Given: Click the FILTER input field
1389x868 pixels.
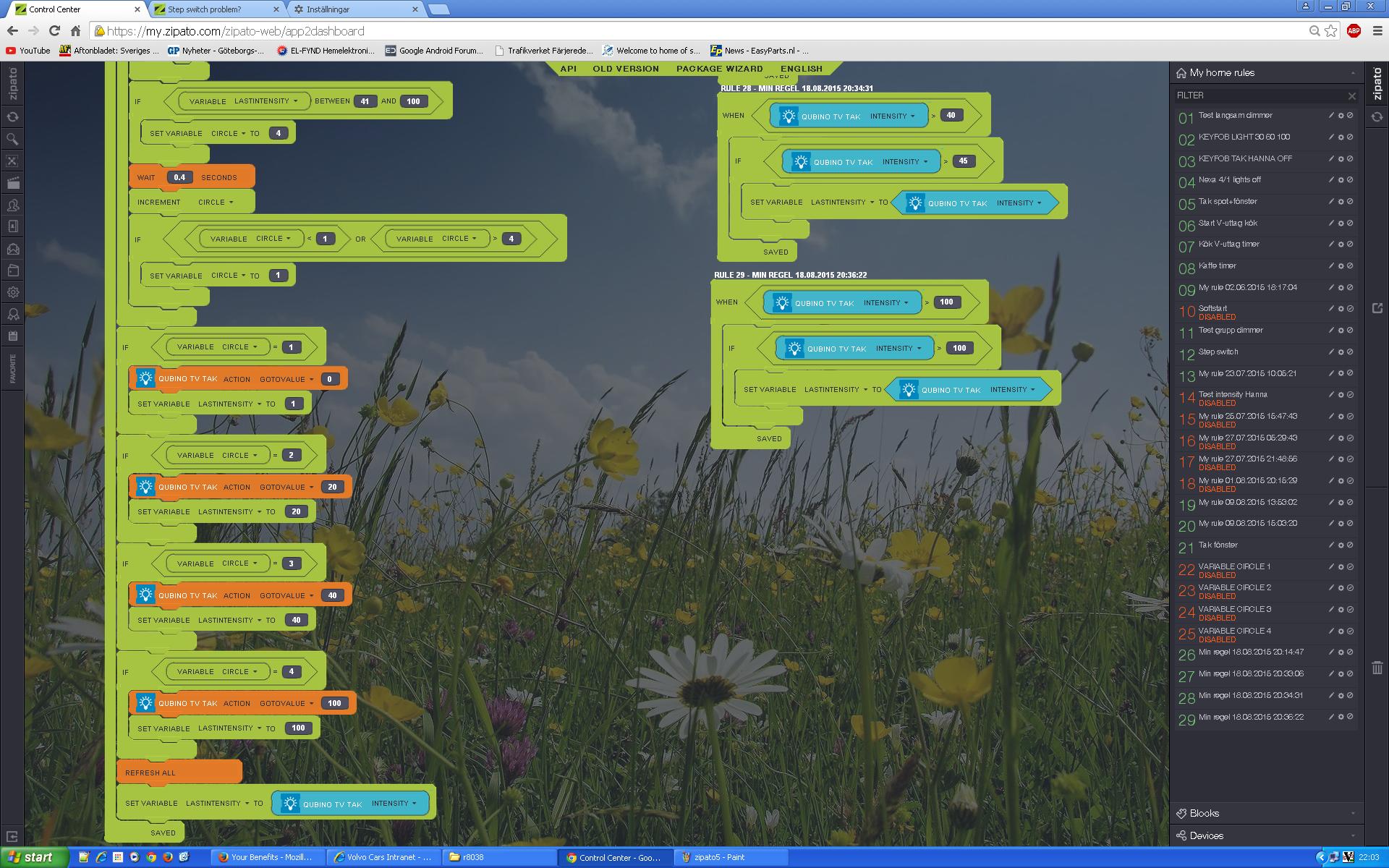Looking at the screenshot, I should [1259, 95].
